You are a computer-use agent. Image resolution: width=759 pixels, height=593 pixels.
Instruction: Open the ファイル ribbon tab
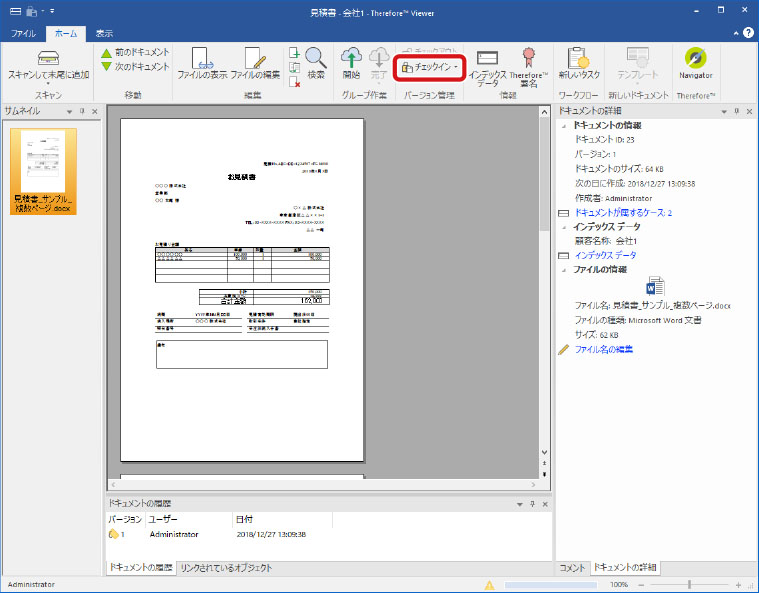22,33
